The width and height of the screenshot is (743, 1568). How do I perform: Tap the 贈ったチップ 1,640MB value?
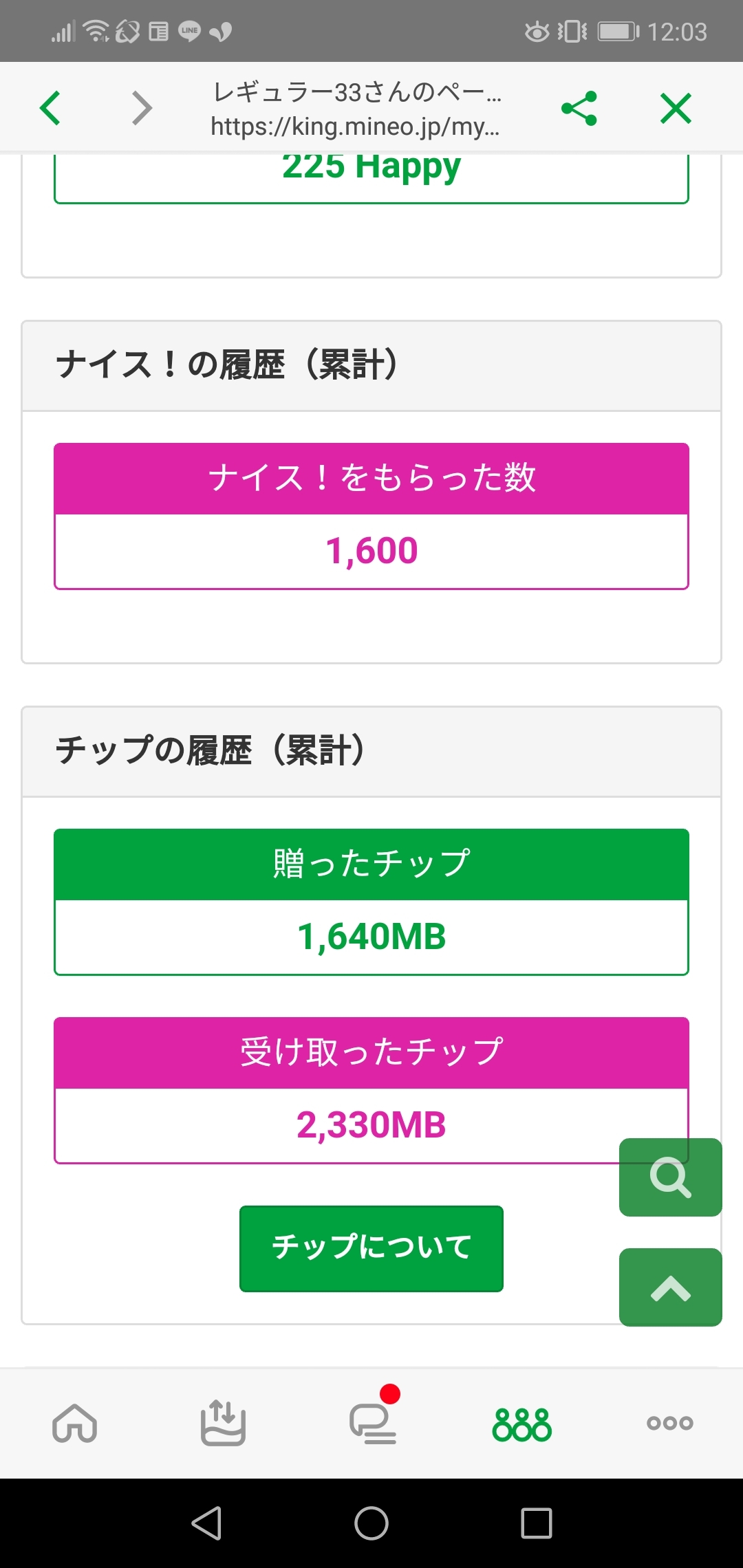(371, 937)
